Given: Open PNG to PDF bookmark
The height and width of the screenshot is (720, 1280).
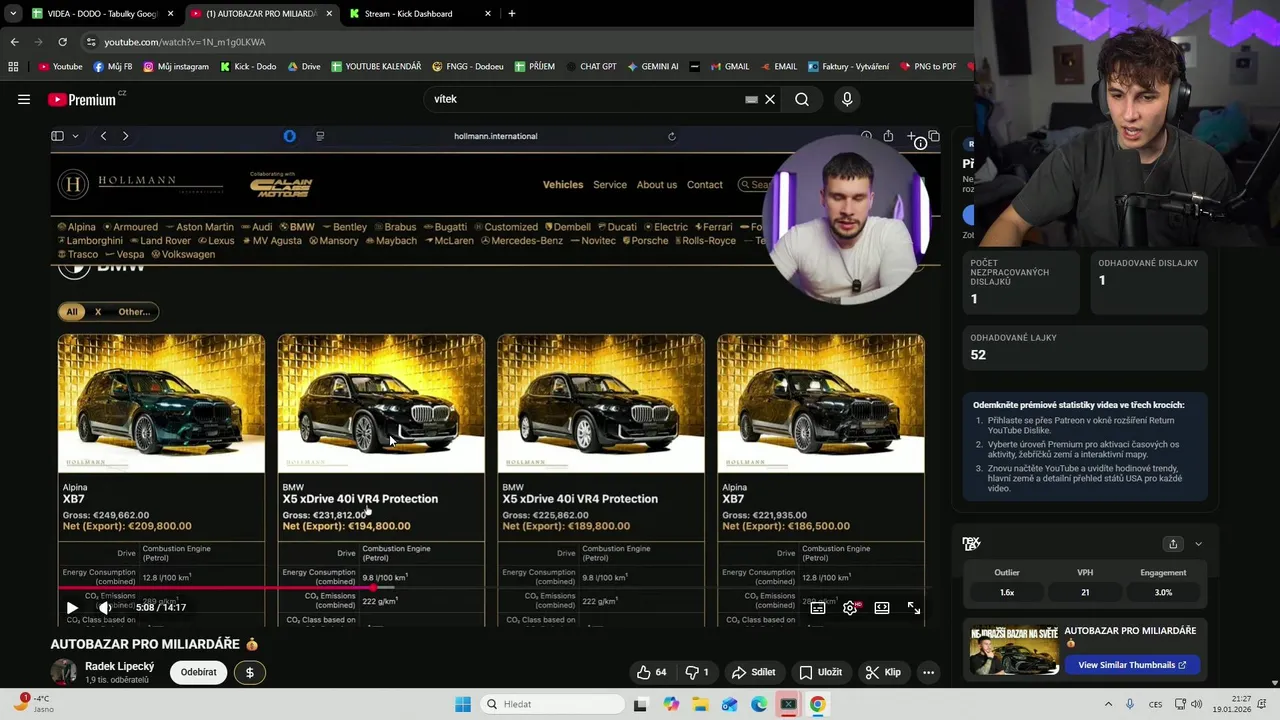Looking at the screenshot, I should [928, 67].
